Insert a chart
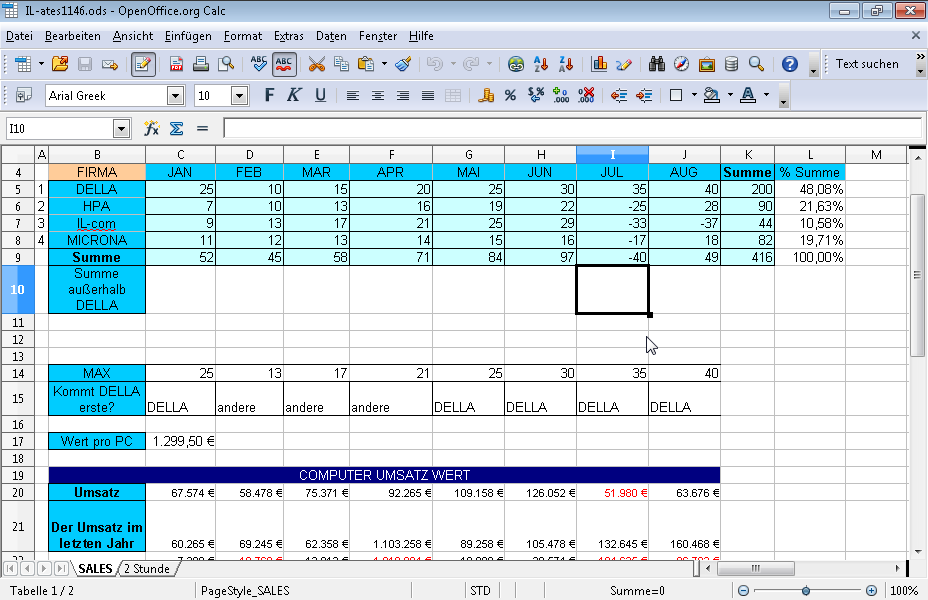This screenshot has width=928, height=600. click(599, 64)
